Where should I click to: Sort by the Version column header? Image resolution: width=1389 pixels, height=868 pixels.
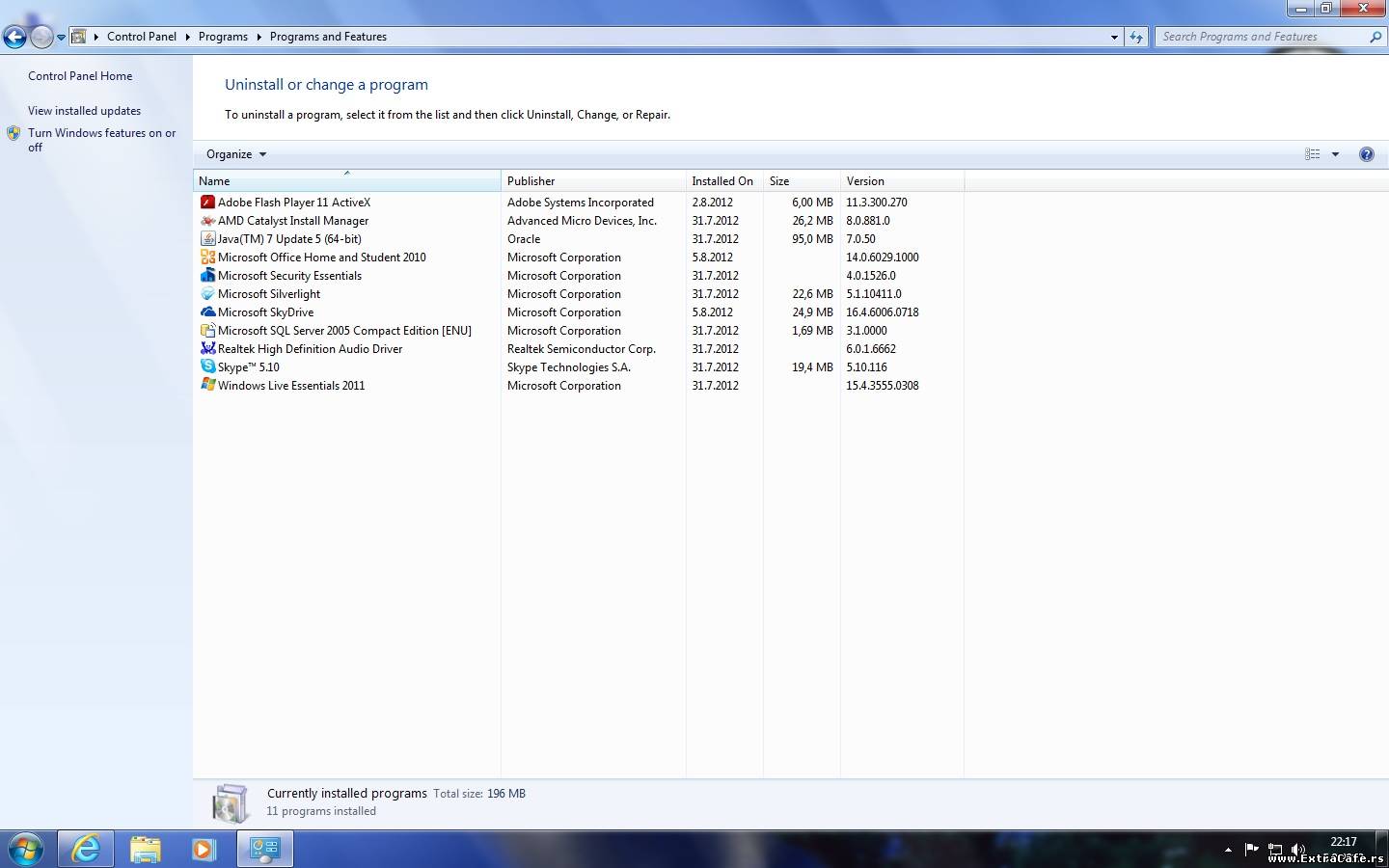point(902,181)
